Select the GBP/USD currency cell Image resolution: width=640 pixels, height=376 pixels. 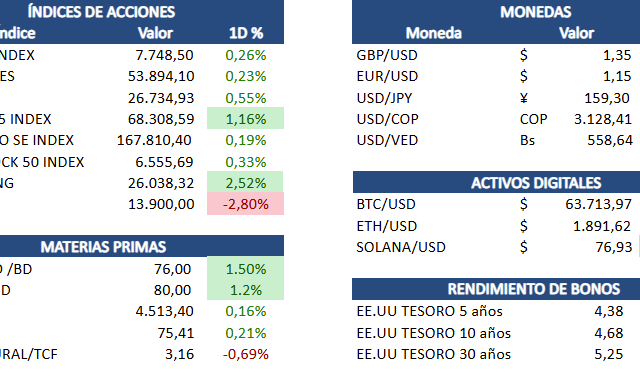(x=387, y=55)
